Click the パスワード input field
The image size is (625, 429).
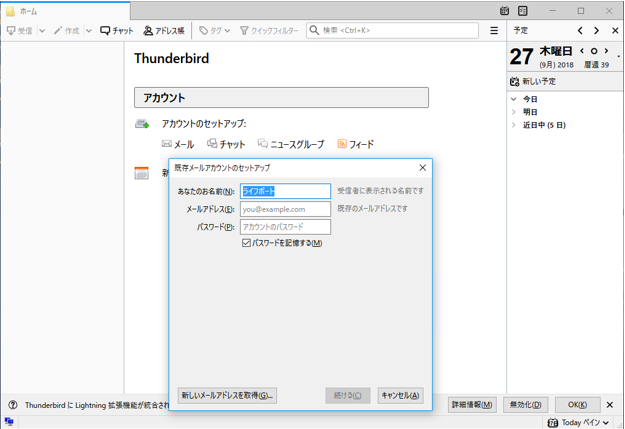click(x=285, y=227)
